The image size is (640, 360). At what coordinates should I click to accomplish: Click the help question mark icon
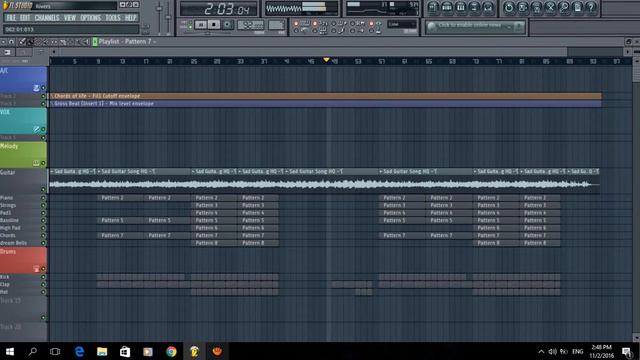(x=591, y=7)
